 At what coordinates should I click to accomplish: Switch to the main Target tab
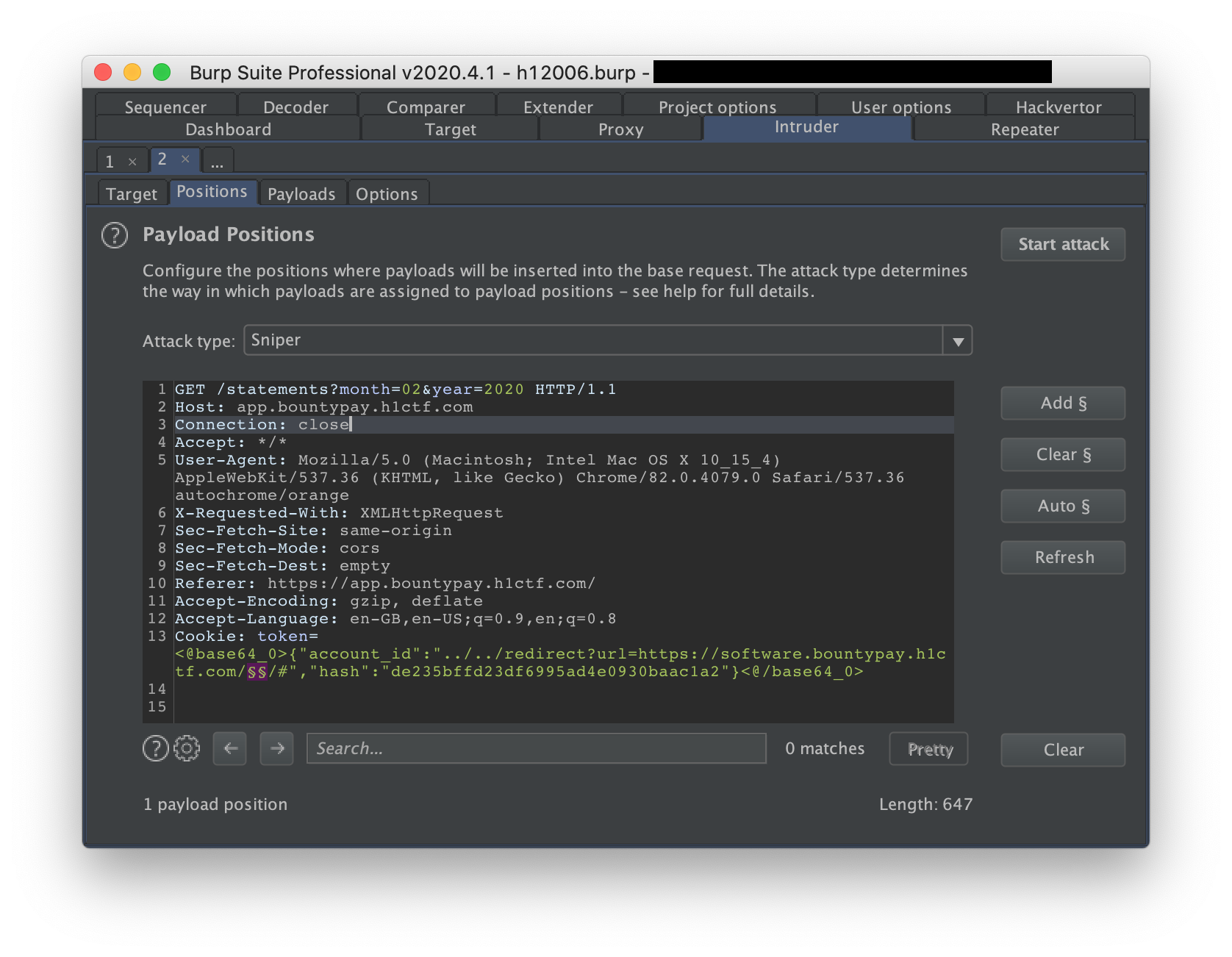pyautogui.click(x=450, y=129)
